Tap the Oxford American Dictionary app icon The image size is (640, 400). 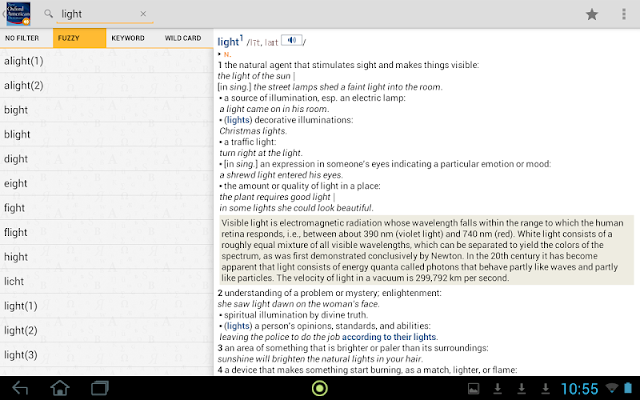coord(17,14)
